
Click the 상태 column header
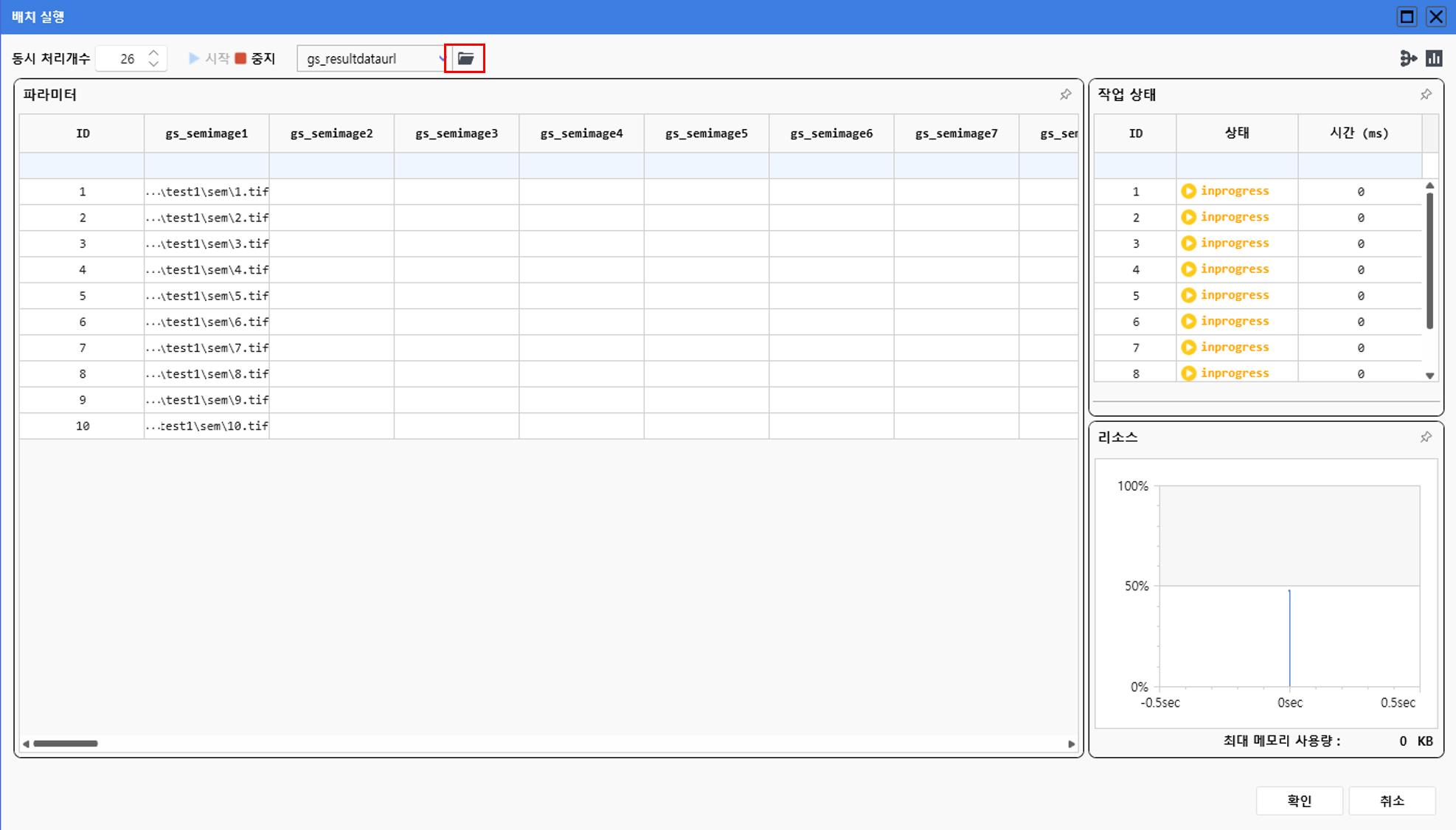1236,133
